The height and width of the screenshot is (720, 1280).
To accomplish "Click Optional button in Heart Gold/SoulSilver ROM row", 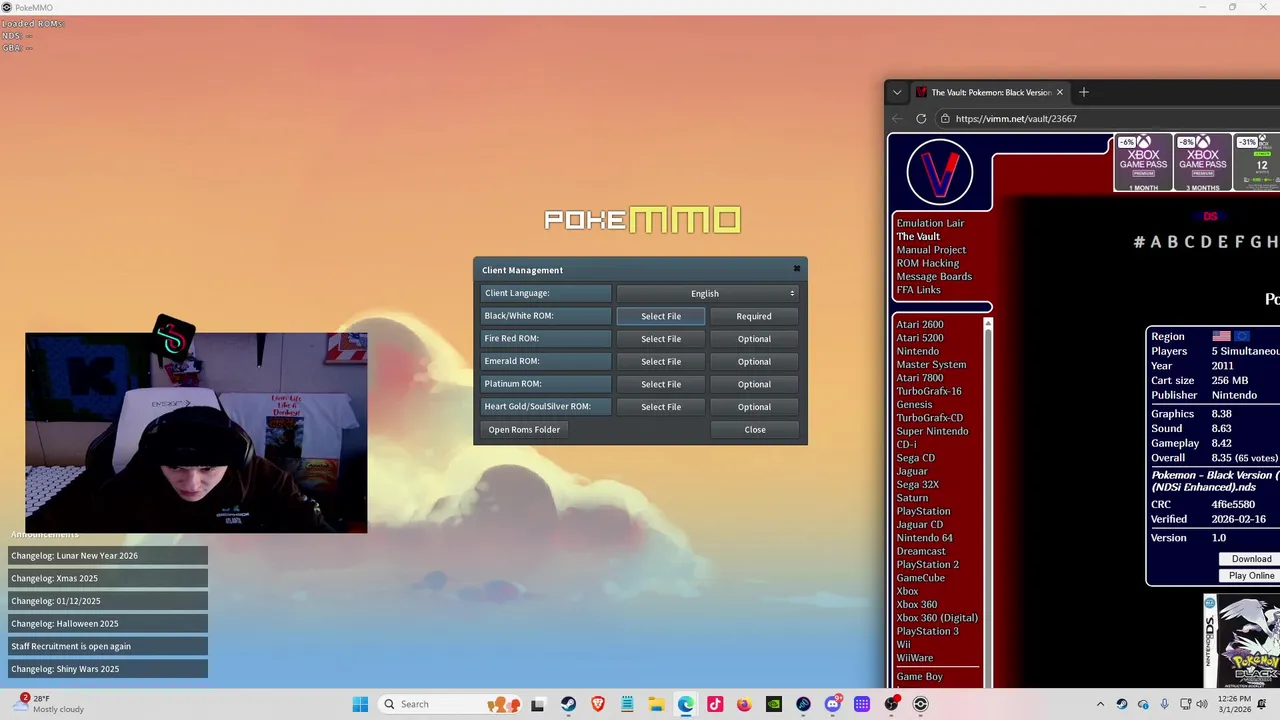I will [754, 407].
